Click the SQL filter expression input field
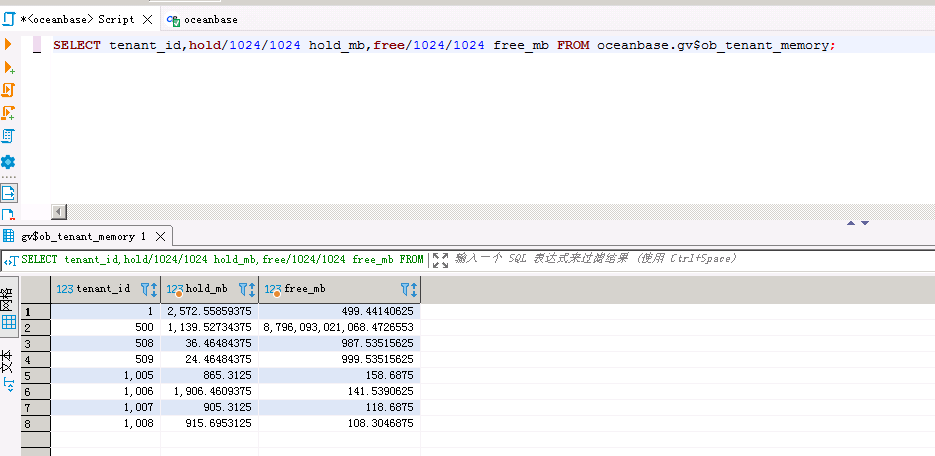This screenshot has height=456, width=935. pyautogui.click(x=692, y=259)
